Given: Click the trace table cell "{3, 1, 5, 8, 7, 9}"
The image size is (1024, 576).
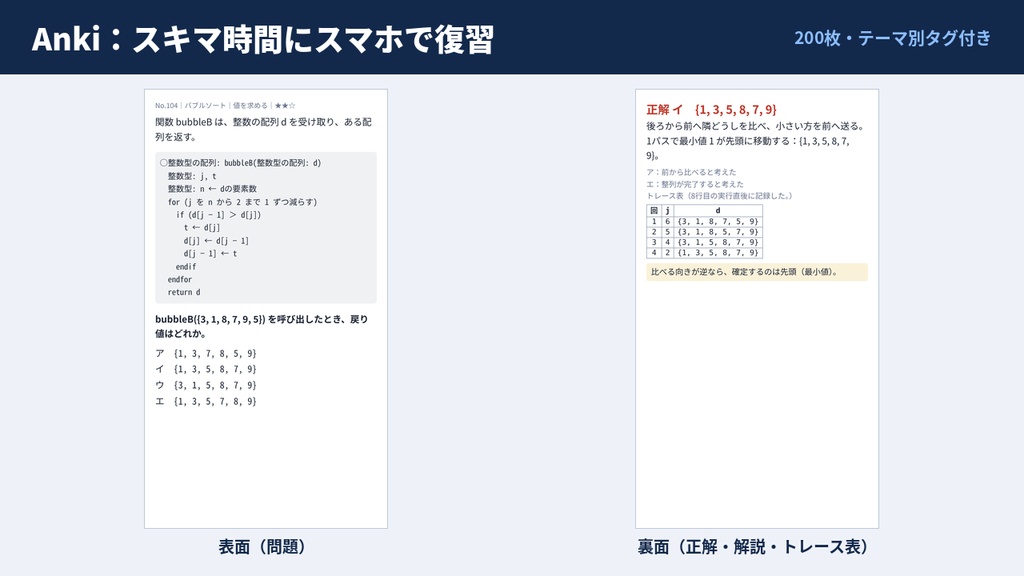Looking at the screenshot, I should [718, 242].
